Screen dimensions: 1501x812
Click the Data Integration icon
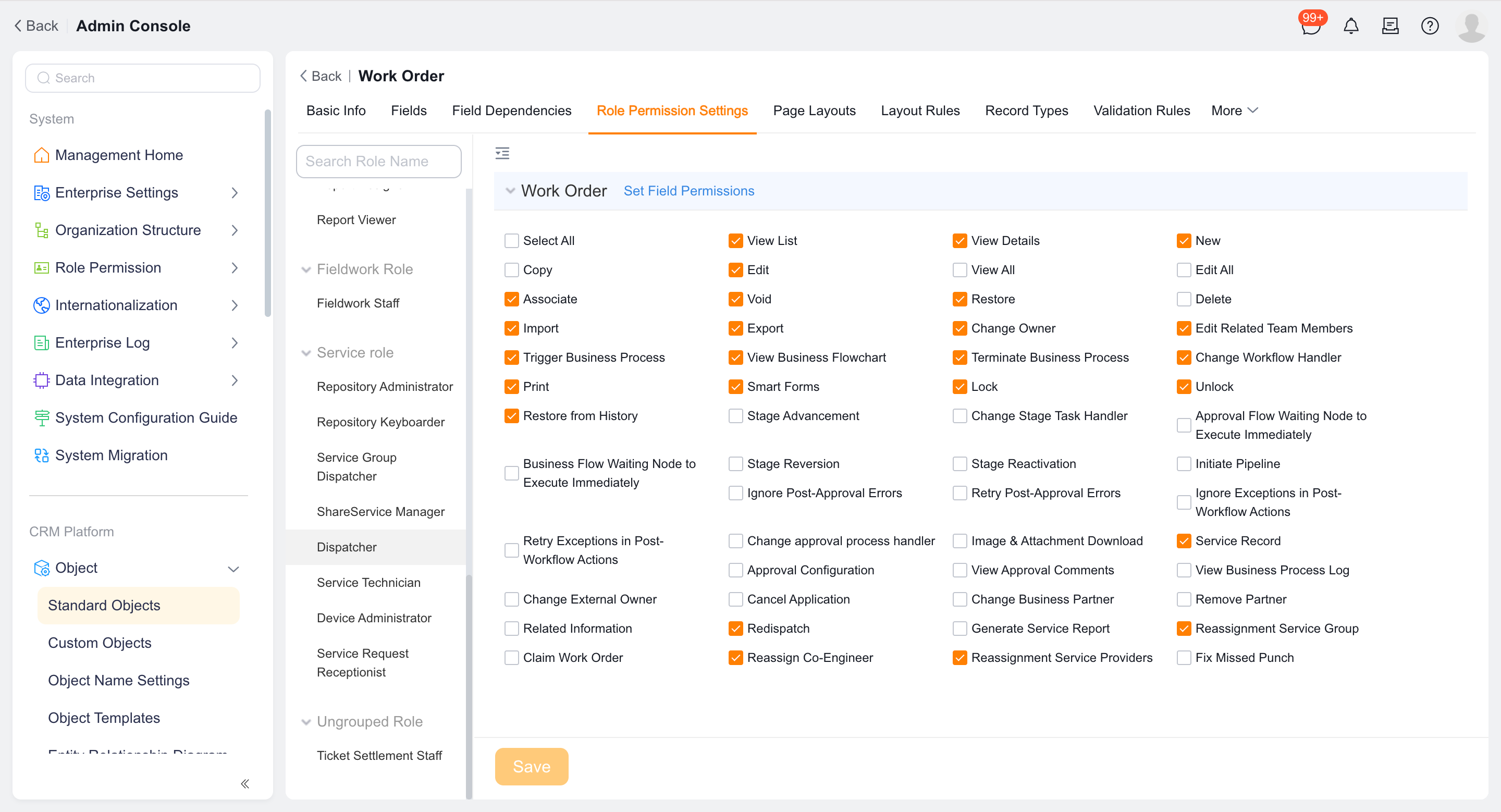click(x=41, y=380)
